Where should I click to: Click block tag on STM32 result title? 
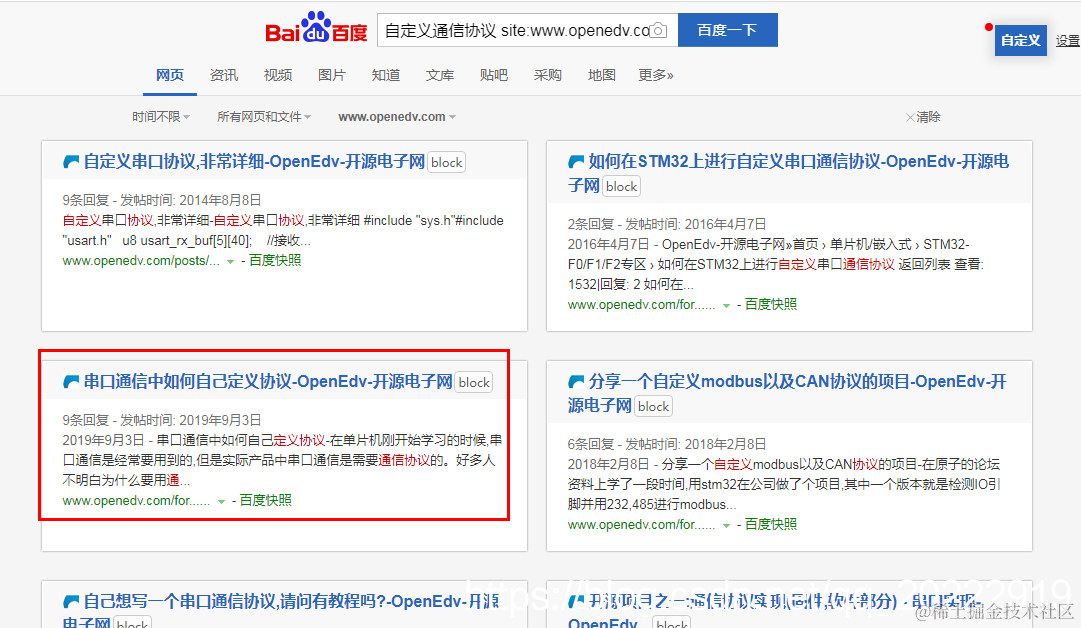(621, 187)
